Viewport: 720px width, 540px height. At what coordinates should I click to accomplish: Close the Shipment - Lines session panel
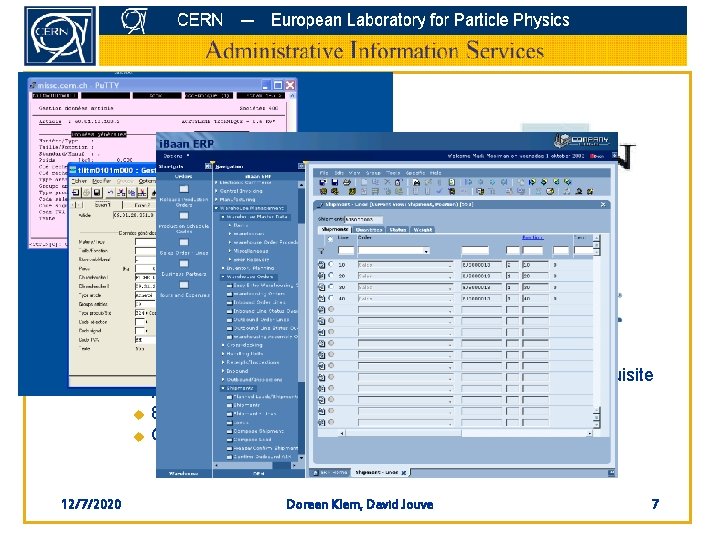tap(603, 205)
